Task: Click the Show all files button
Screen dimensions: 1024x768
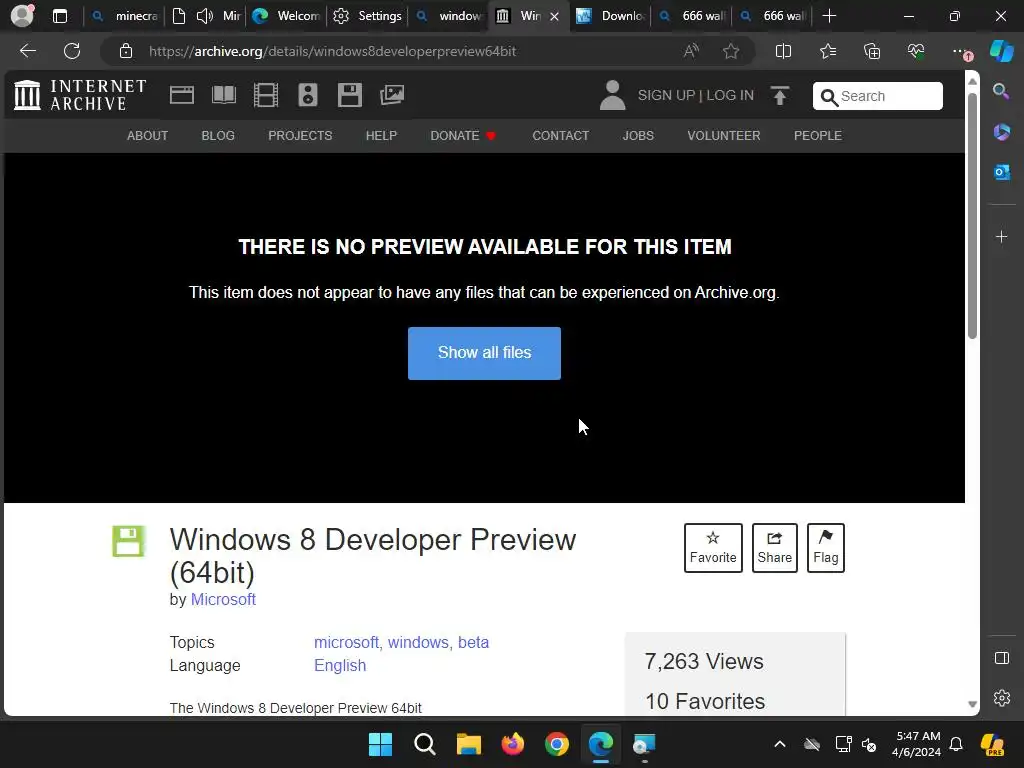Action: coord(485,353)
